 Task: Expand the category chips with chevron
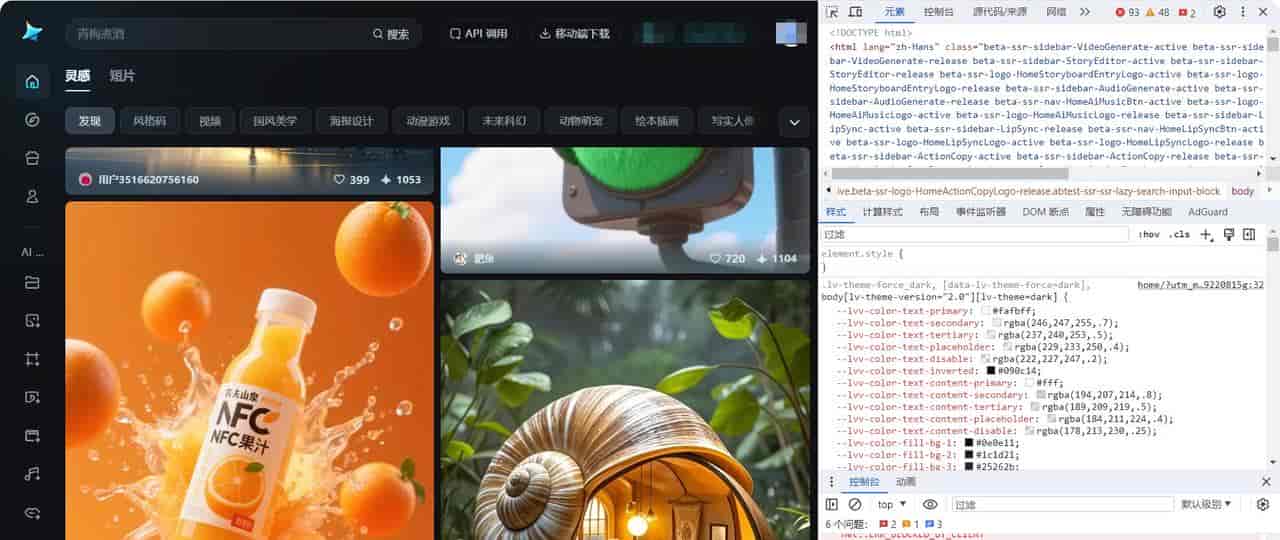point(794,122)
